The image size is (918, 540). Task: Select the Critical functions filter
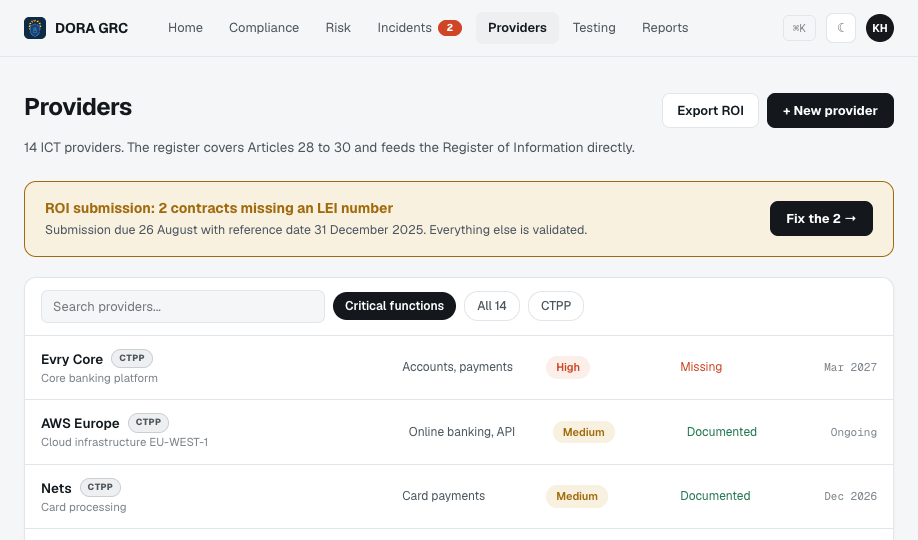pyautogui.click(x=394, y=306)
